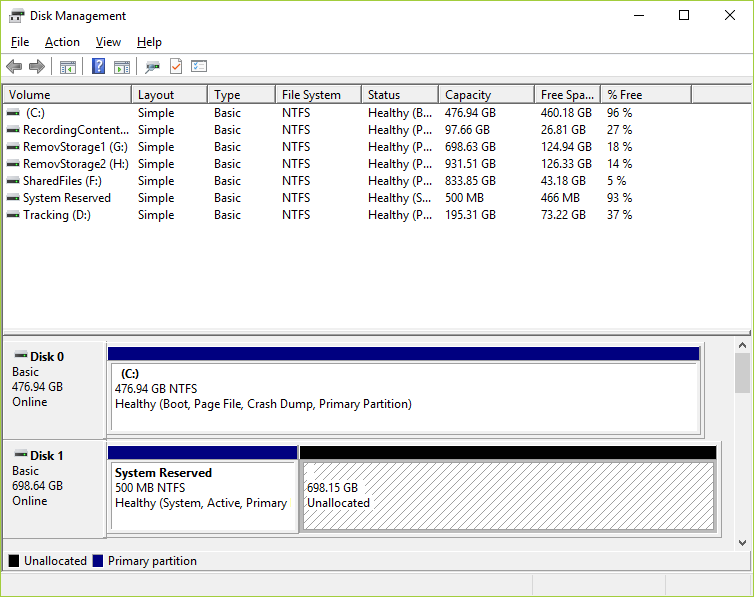The width and height of the screenshot is (754, 597).
Task: Click the RecordingContent volume drive icon
Action: coord(13,130)
